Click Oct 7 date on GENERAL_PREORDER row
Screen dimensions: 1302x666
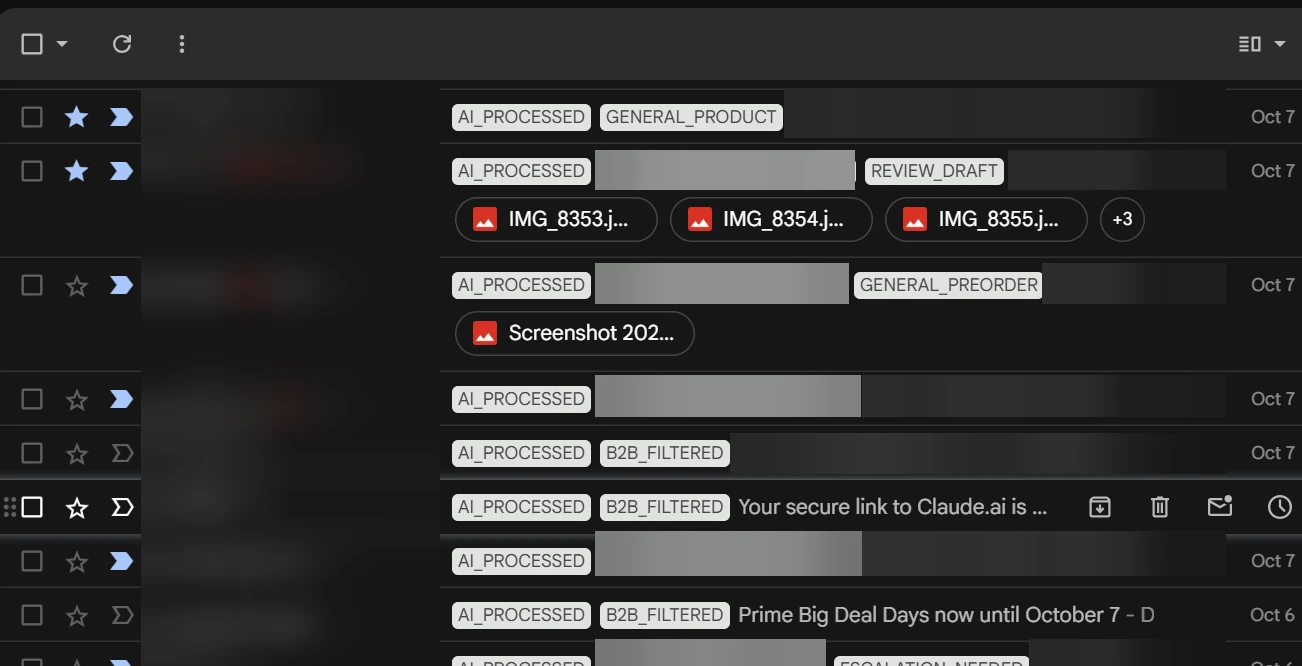click(1272, 285)
